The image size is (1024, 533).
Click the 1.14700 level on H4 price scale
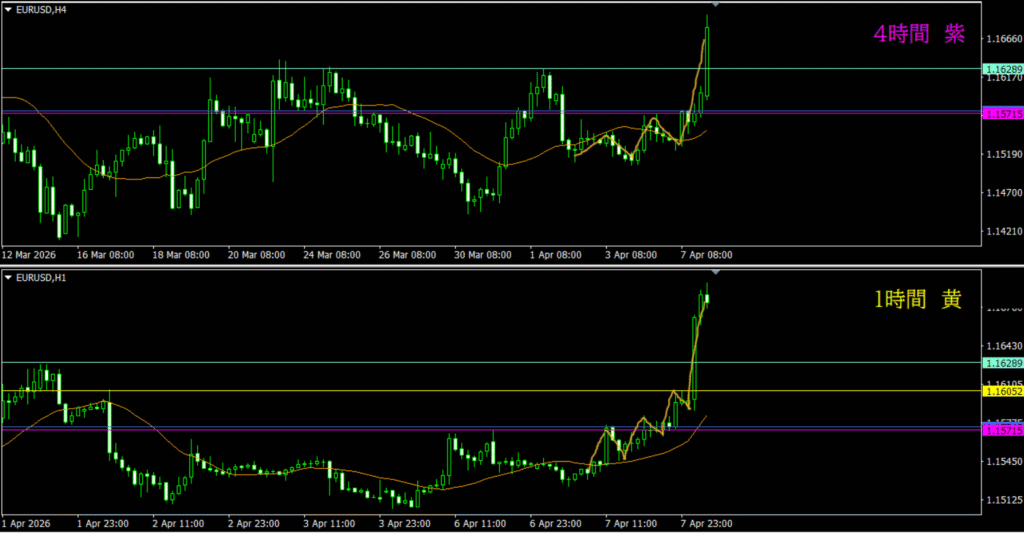coord(1002,192)
